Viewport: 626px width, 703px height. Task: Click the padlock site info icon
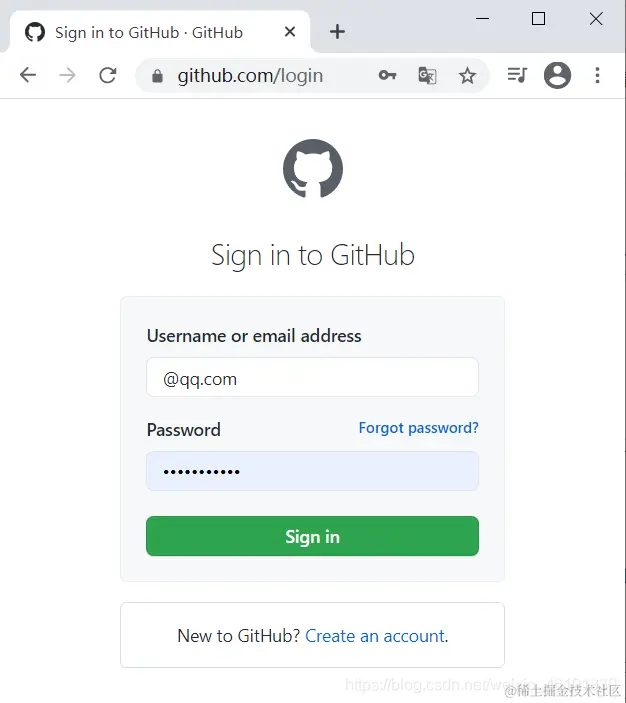click(x=157, y=76)
